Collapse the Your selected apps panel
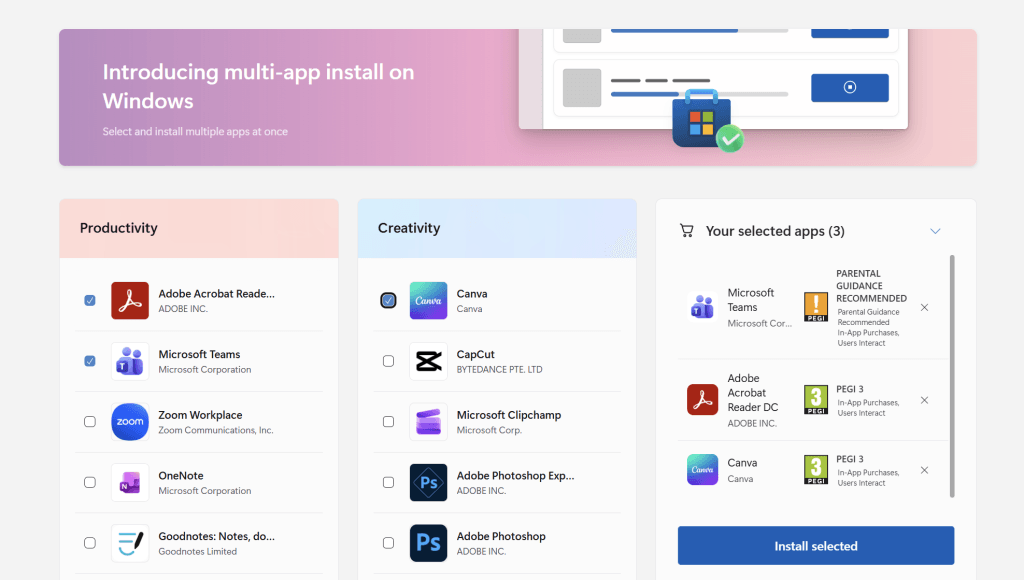Screen dimensions: 1024x580 (x=936, y=230)
